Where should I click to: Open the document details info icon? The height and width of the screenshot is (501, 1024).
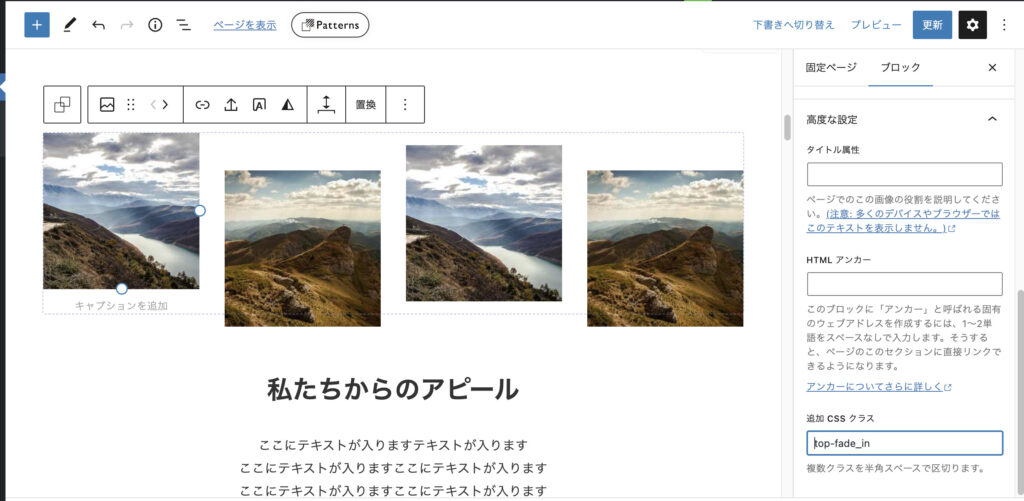pyautogui.click(x=155, y=25)
